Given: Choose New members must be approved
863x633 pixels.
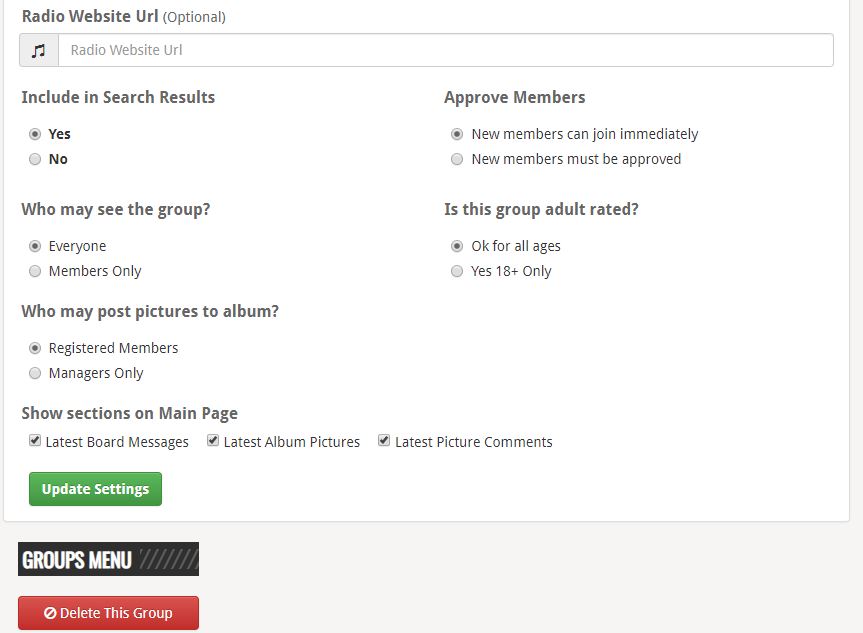Looking at the screenshot, I should [x=457, y=159].
